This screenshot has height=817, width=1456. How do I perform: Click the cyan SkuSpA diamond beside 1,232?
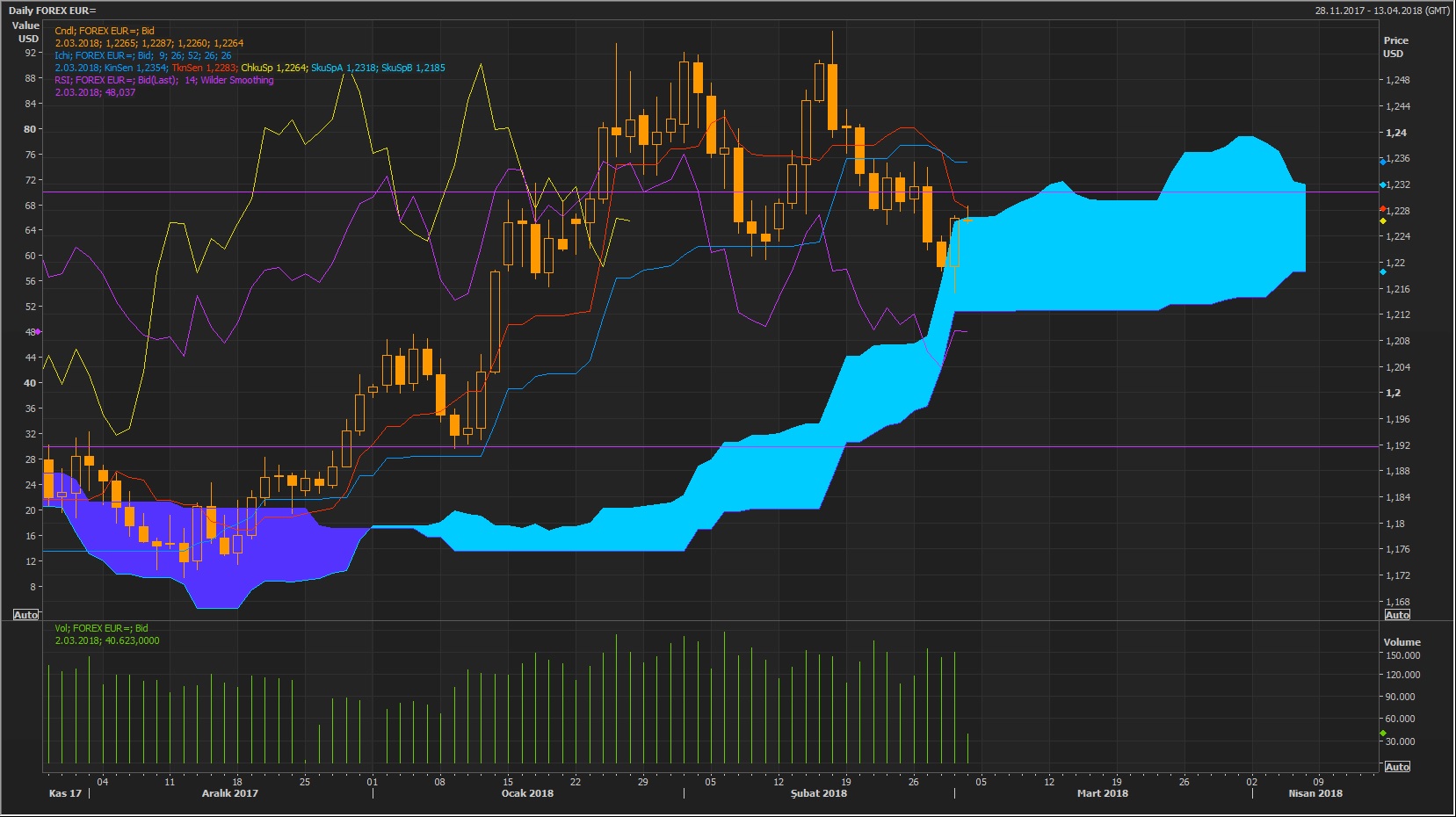tap(1383, 185)
